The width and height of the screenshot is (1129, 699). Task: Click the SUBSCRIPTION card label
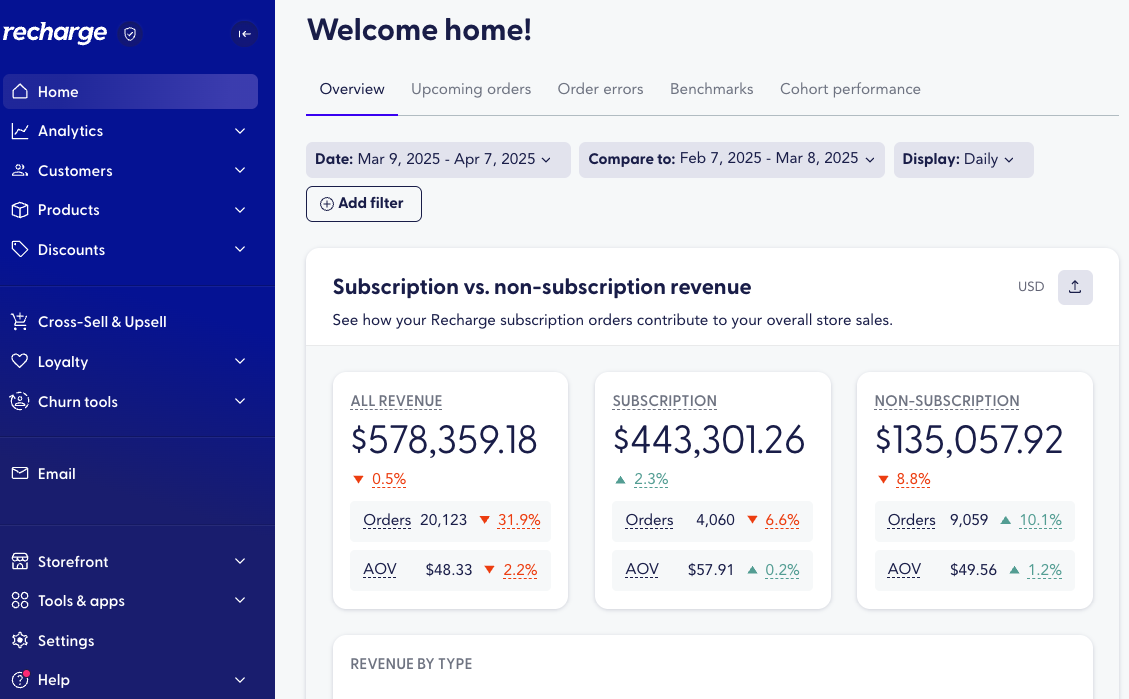(665, 401)
